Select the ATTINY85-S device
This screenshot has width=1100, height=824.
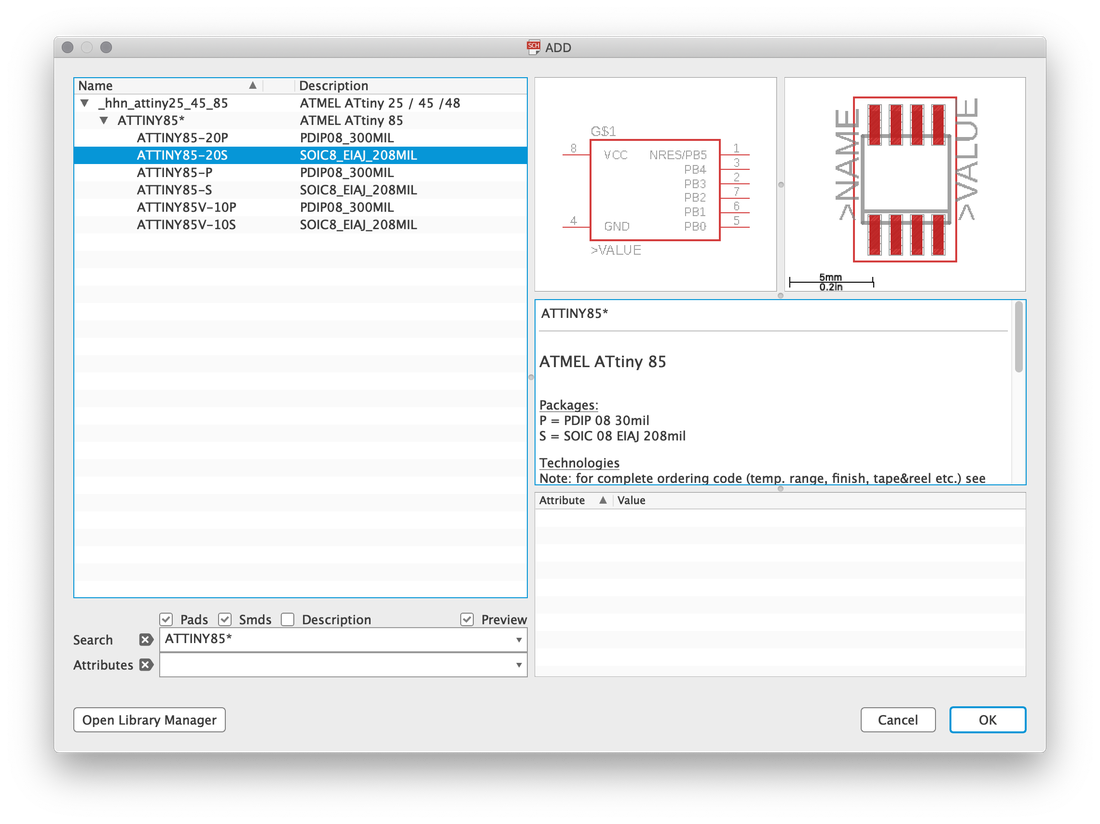[174, 190]
